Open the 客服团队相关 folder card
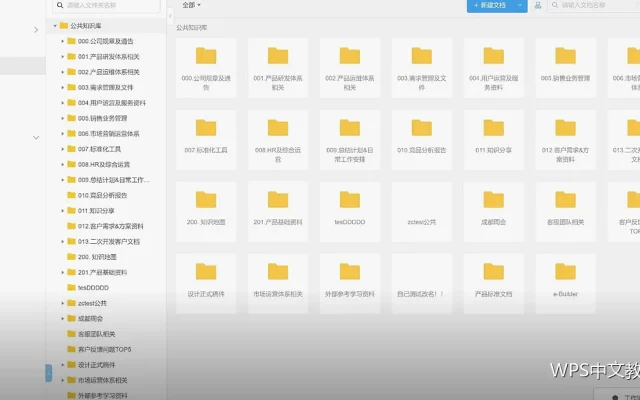640x400 pixels. pos(566,212)
